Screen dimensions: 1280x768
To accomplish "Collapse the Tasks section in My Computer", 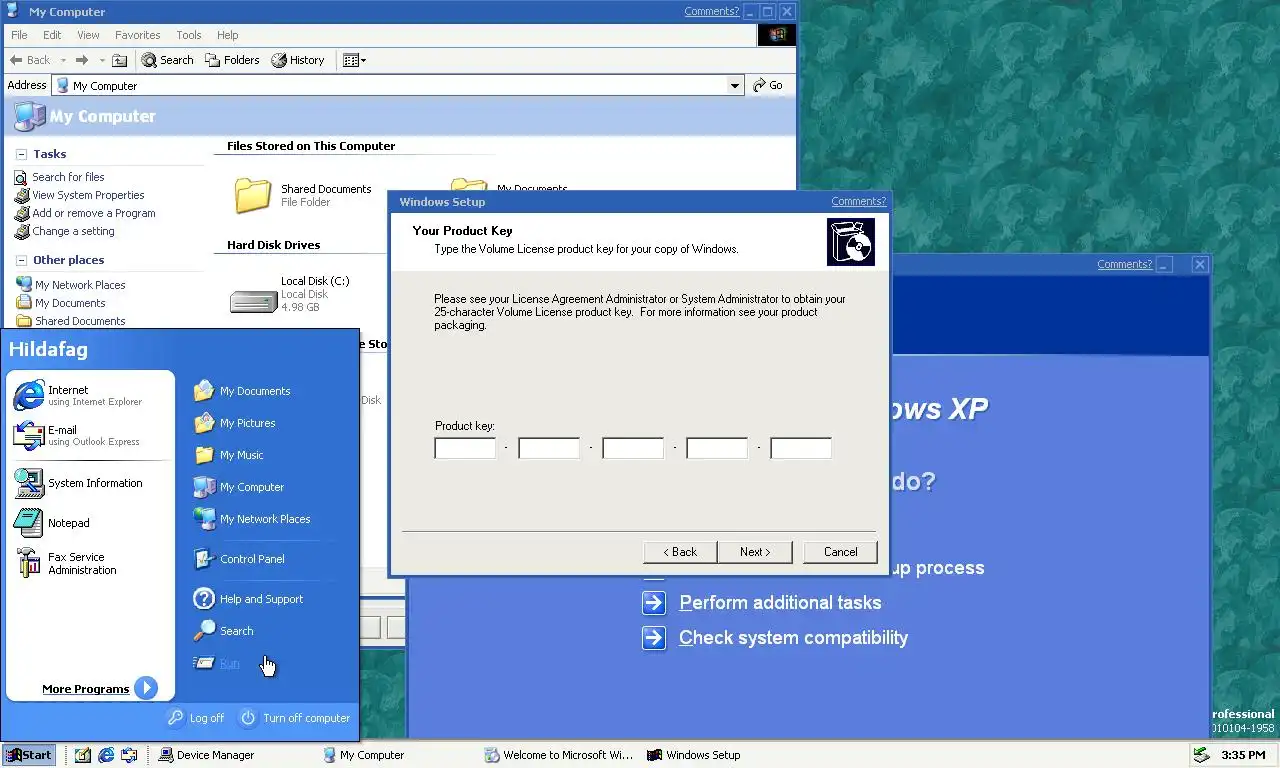I will tap(21, 154).
